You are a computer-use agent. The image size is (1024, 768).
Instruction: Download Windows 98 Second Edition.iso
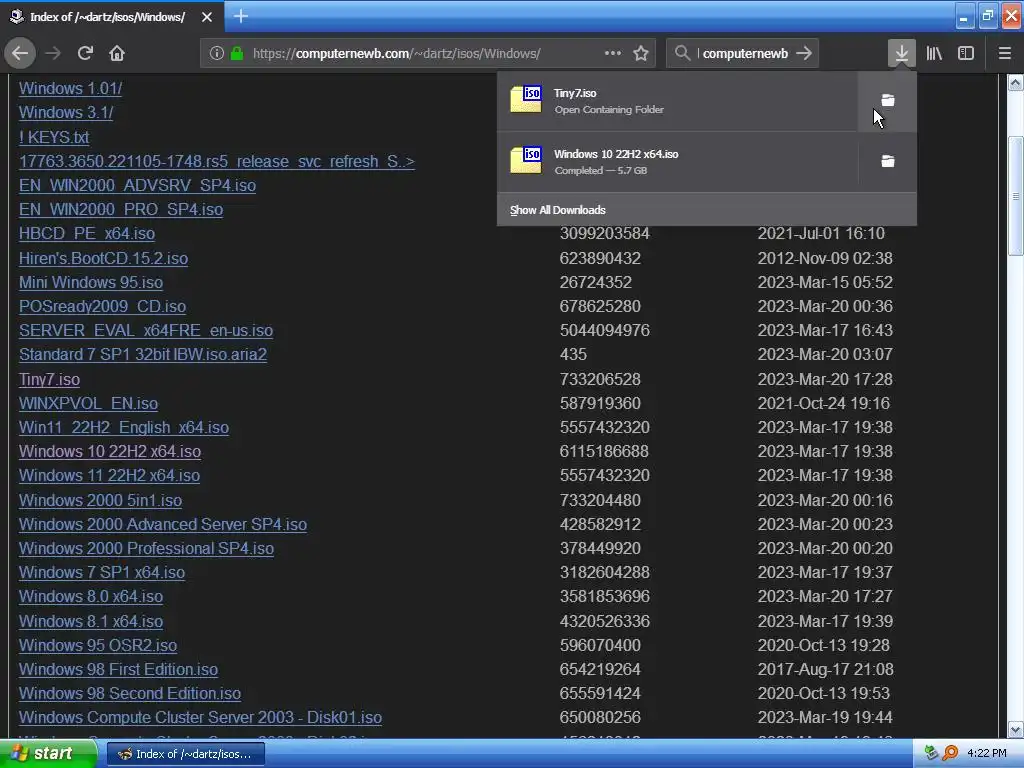(x=130, y=694)
